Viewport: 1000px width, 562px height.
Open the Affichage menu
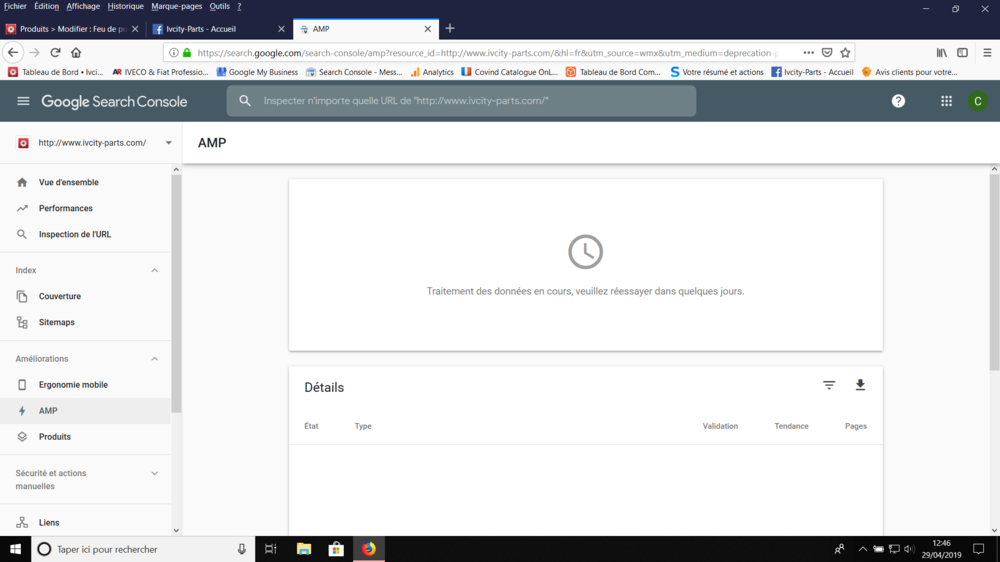(83, 6)
